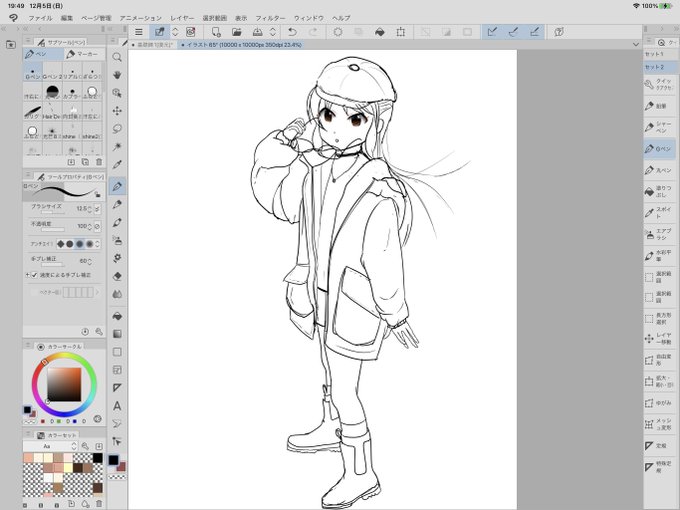Choose 丸ペン in quick access
680x510 pixels.
click(659, 170)
